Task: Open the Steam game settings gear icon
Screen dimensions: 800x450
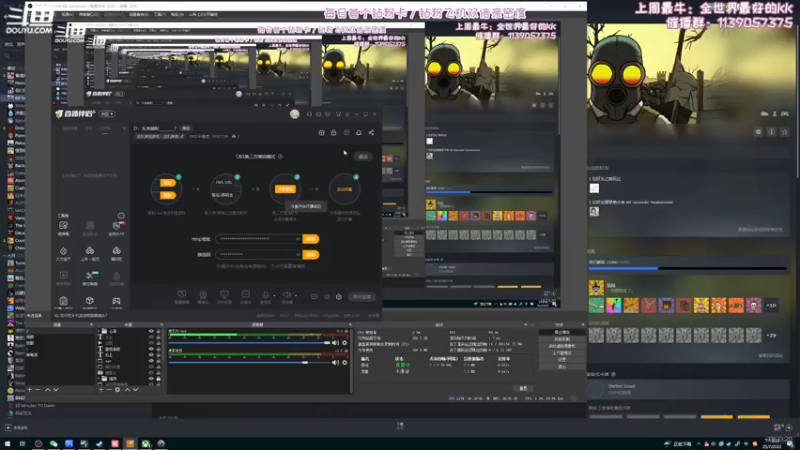Action: click(759, 132)
